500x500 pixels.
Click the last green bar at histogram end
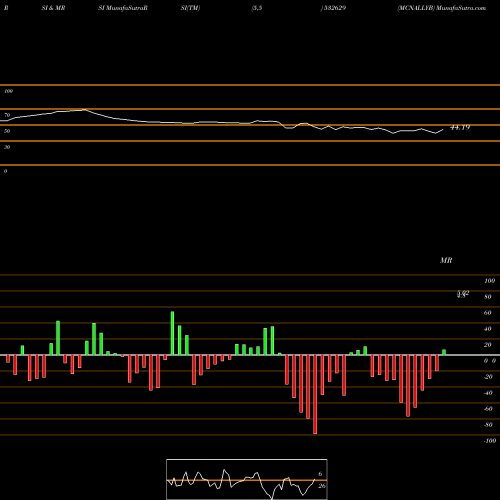(x=444, y=352)
